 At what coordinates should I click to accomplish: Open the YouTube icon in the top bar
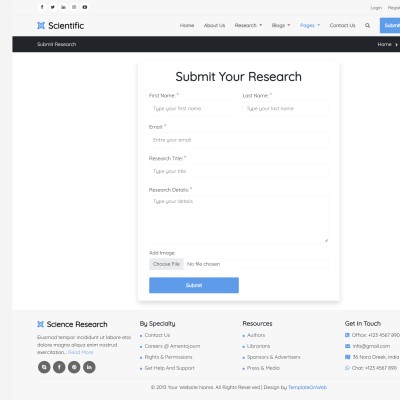click(x=85, y=7)
